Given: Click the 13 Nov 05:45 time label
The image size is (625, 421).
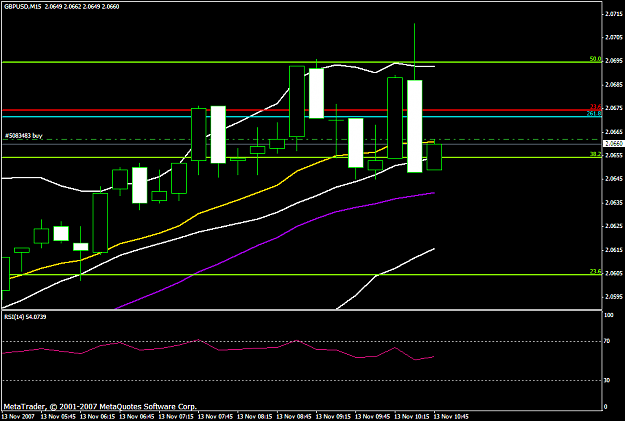Looking at the screenshot, I should click(x=56, y=417).
